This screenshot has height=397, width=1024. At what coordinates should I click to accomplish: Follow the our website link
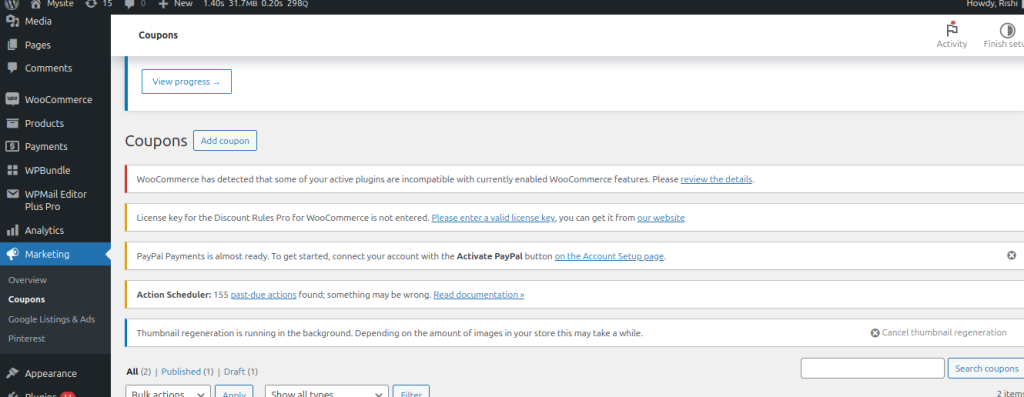coord(661,217)
